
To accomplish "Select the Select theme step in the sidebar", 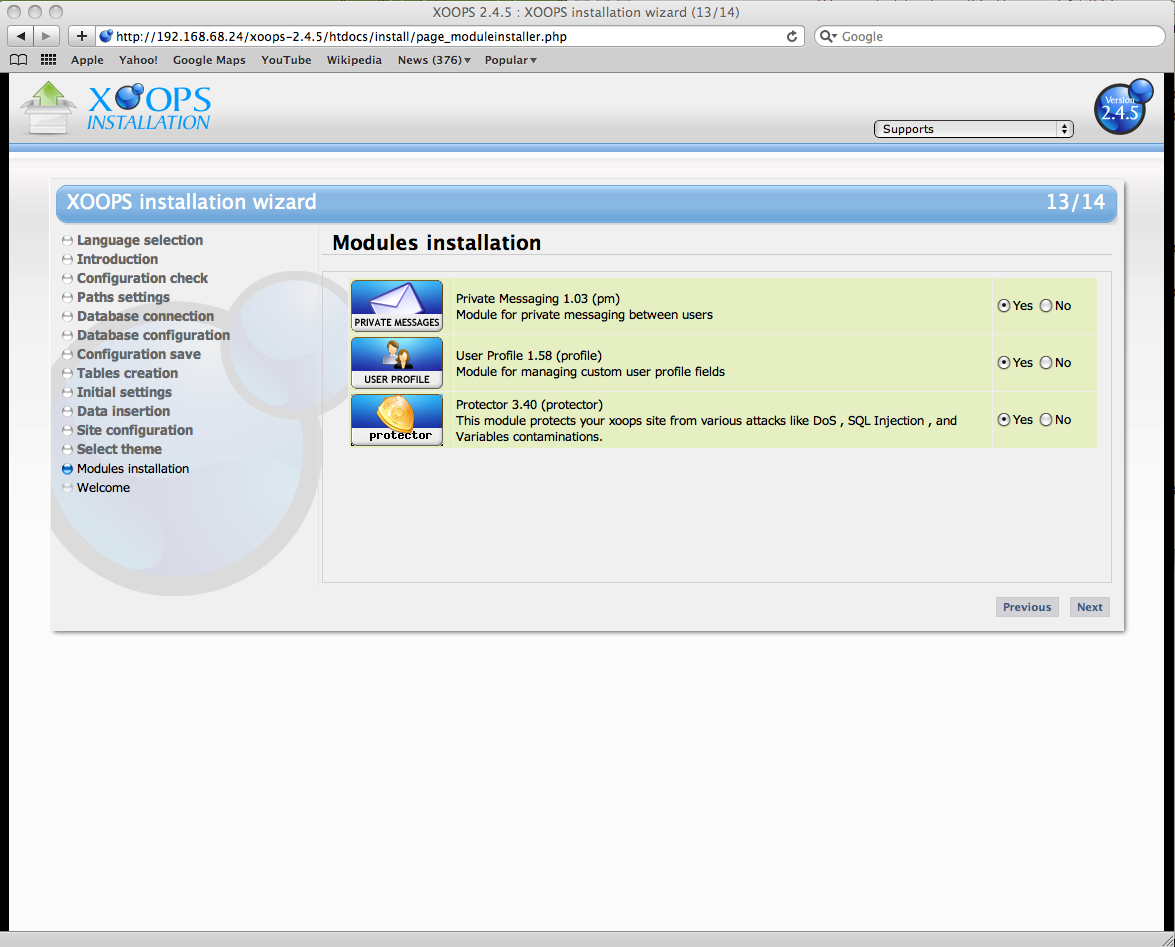I will [x=119, y=449].
